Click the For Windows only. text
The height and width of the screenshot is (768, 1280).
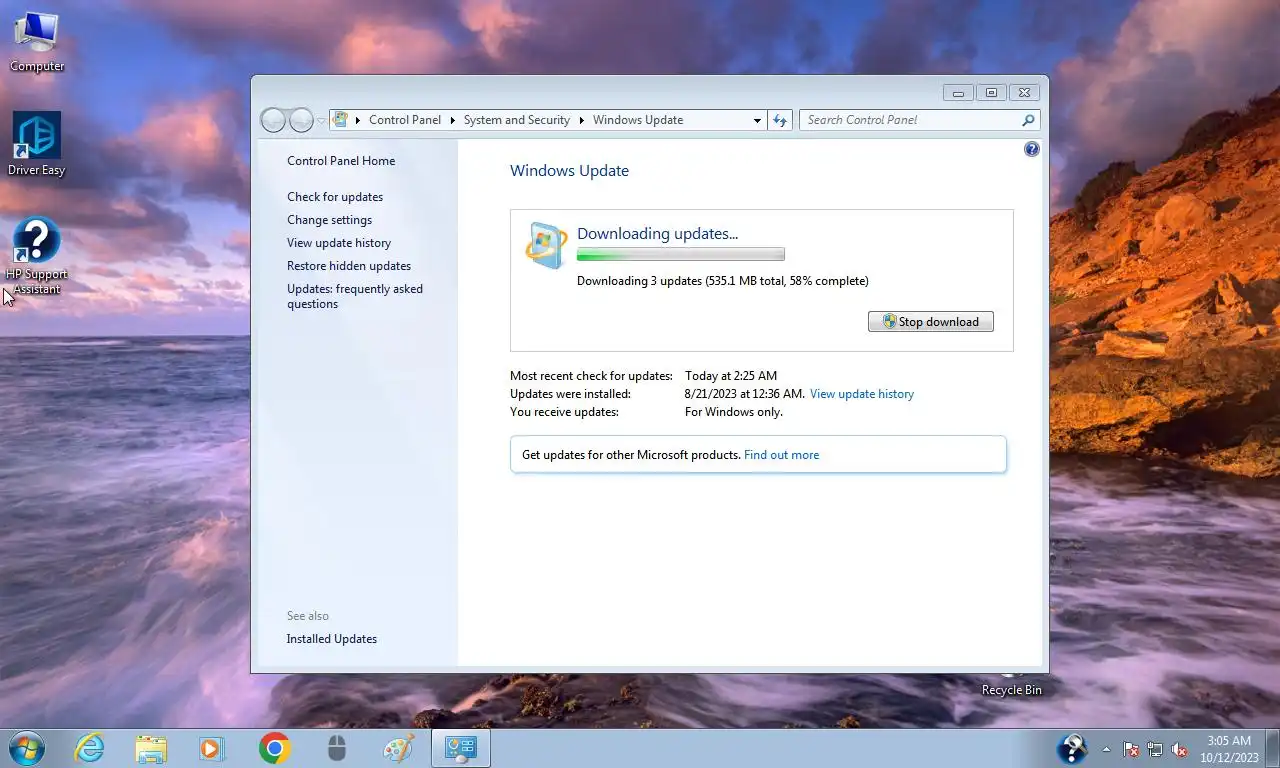tap(734, 412)
